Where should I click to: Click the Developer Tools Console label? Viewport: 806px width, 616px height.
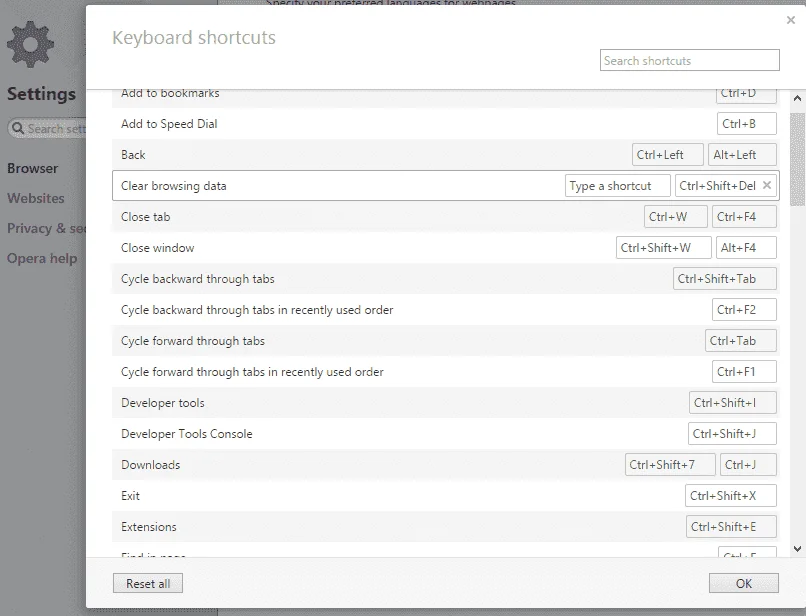pos(187,433)
